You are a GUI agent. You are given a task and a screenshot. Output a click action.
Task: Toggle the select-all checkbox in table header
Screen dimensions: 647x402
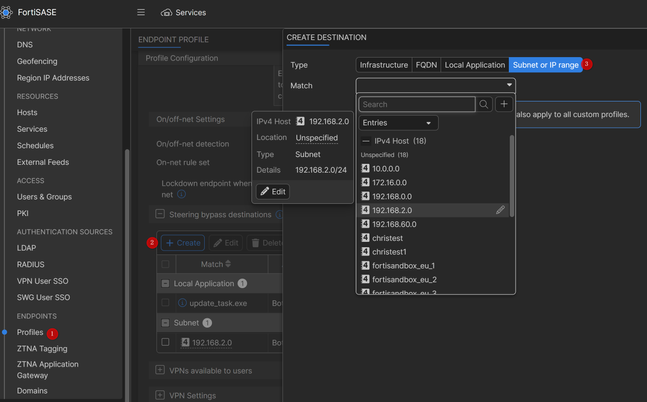pos(166,264)
